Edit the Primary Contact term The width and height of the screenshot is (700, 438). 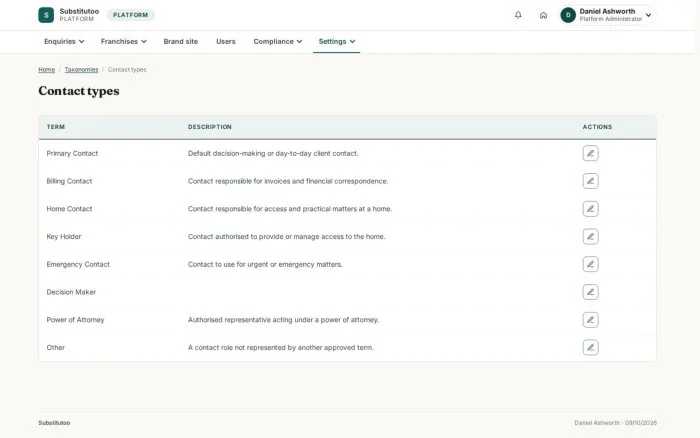point(590,153)
